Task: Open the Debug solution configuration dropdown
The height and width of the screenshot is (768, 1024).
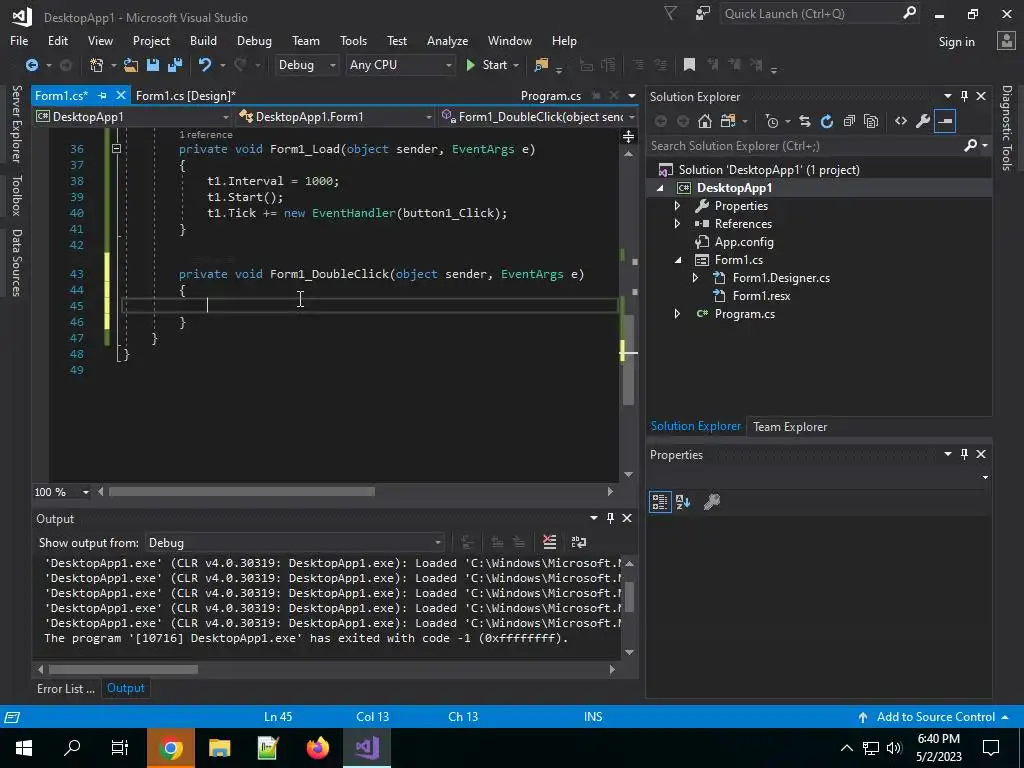Action: tap(306, 65)
